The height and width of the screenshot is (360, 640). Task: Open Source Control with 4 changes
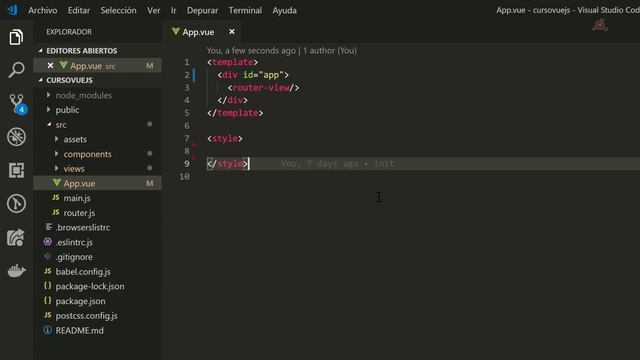point(17,104)
